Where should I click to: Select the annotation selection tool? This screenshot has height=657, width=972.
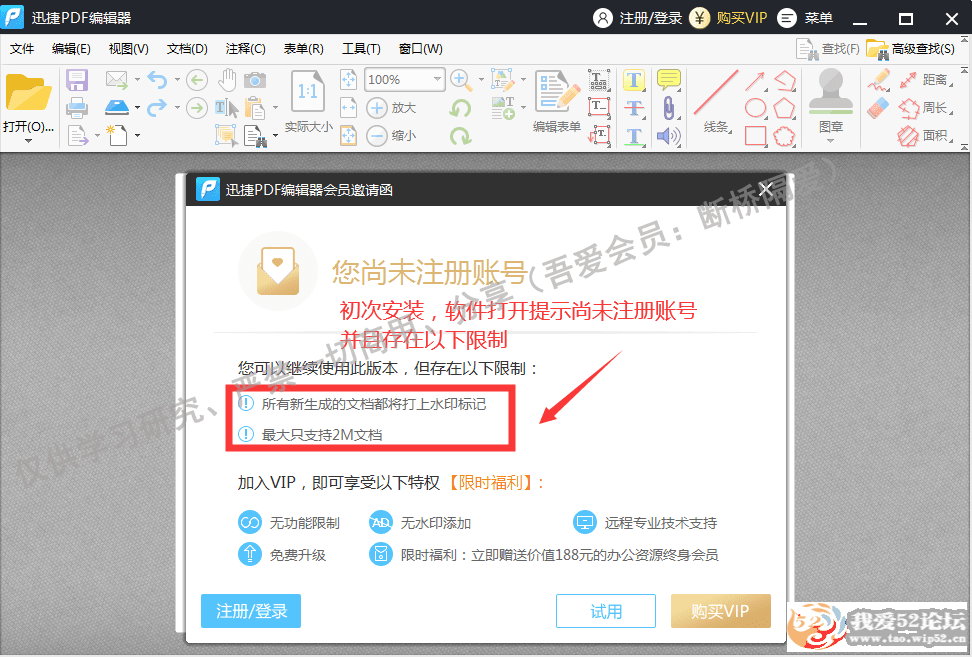226,135
